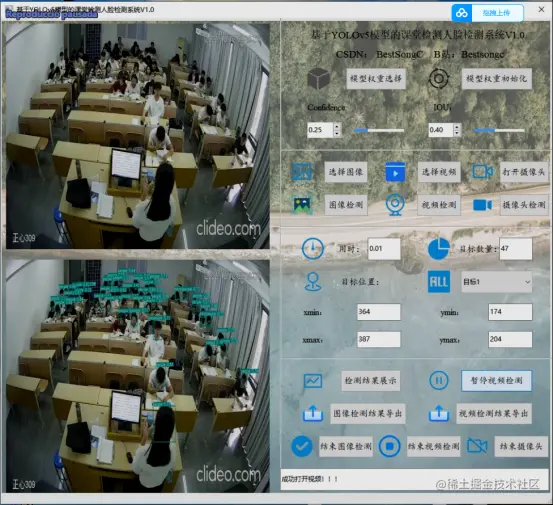554x505 pixels.
Task: Click the xmax field showing 387
Action: [379, 339]
